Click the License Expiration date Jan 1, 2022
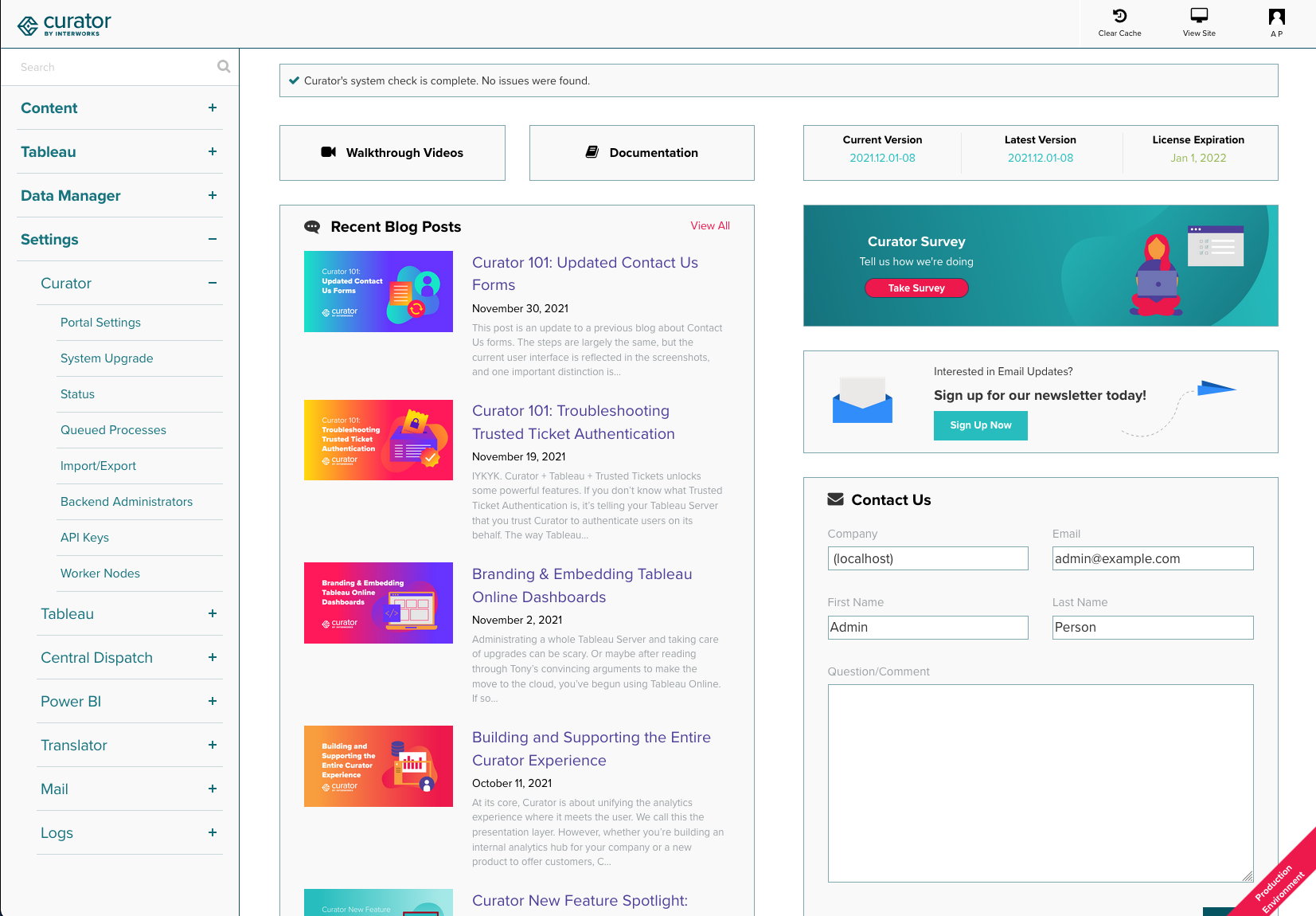Viewport: 1316px width, 916px height. [1198, 158]
